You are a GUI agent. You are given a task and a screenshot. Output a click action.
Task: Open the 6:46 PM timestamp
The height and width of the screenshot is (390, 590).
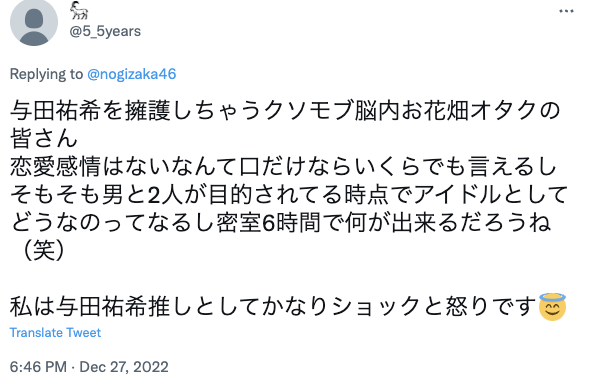(38, 367)
